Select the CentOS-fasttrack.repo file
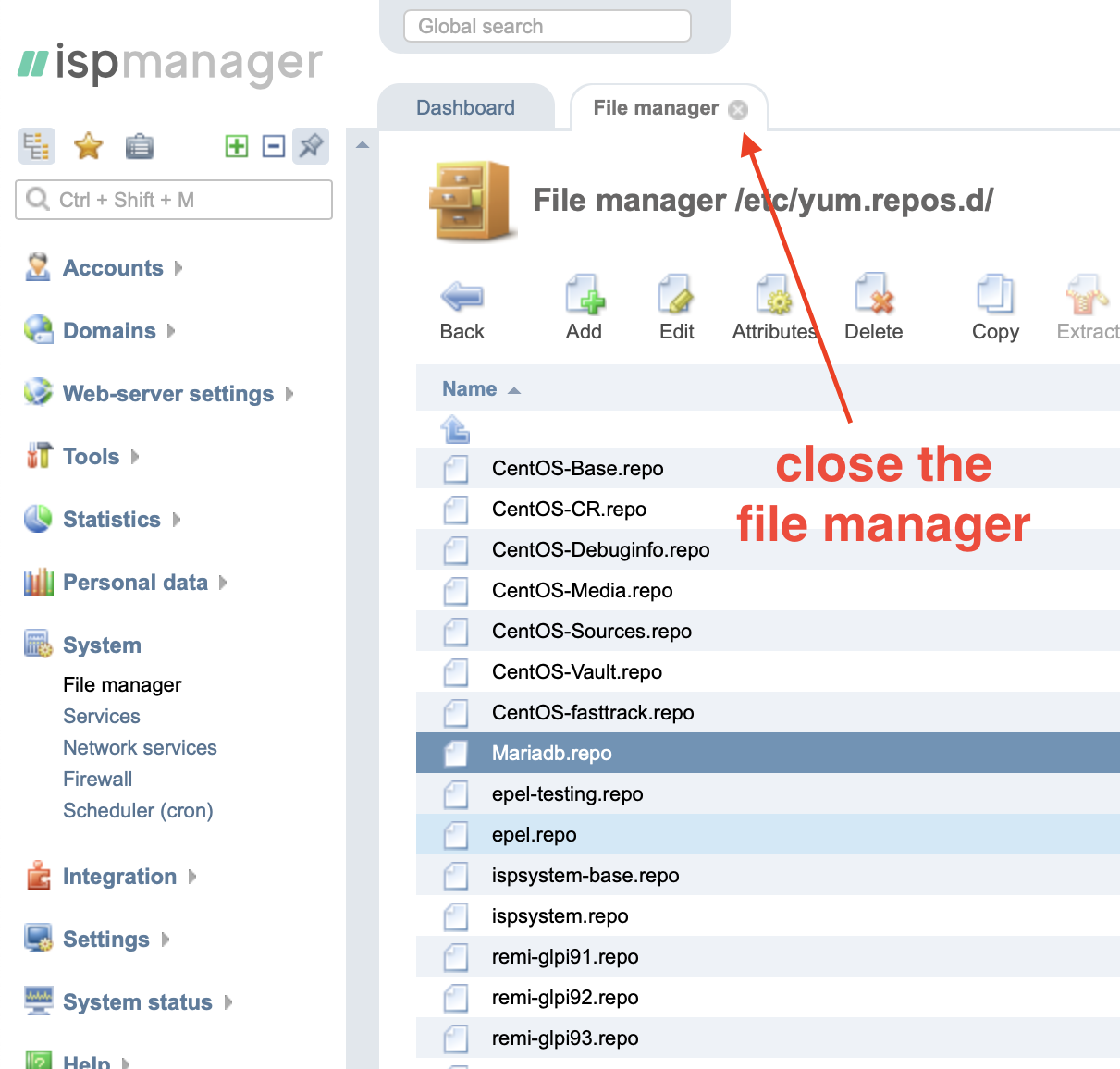The width and height of the screenshot is (1120, 1069). point(768,713)
